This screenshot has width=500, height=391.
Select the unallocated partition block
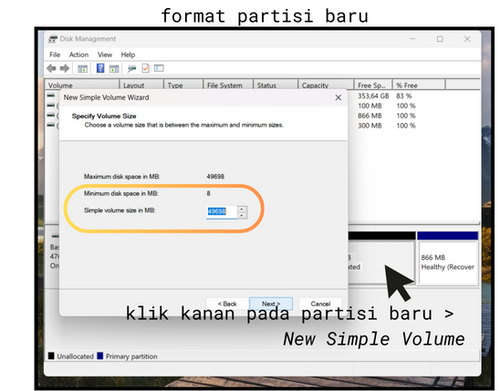tap(382, 259)
